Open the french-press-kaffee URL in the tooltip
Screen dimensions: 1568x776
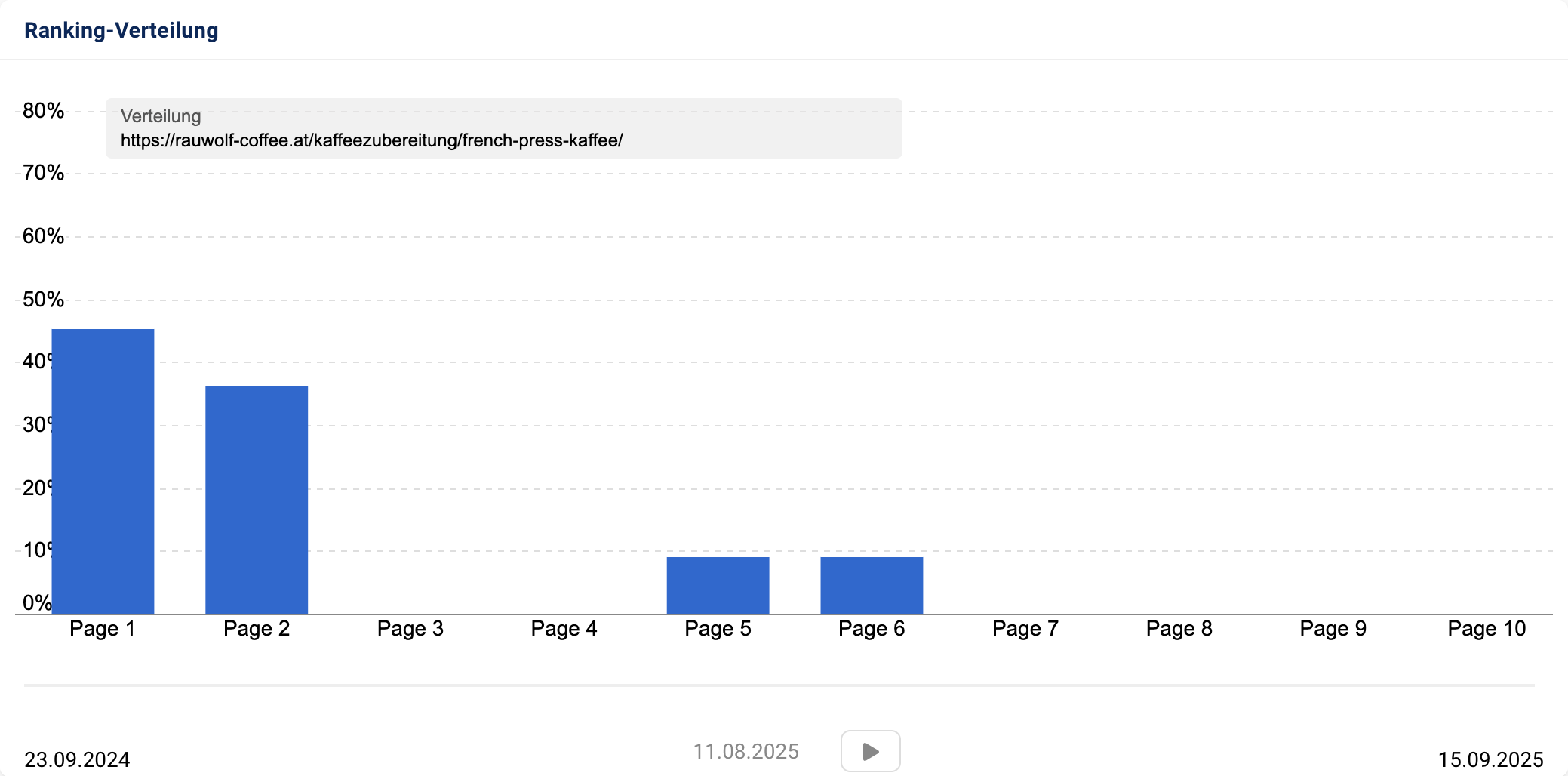370,140
